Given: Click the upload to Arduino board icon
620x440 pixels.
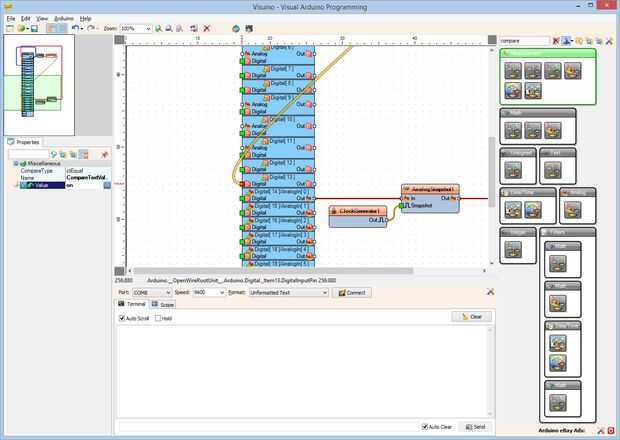Looking at the screenshot, I should pyautogui.click(x=249, y=28).
